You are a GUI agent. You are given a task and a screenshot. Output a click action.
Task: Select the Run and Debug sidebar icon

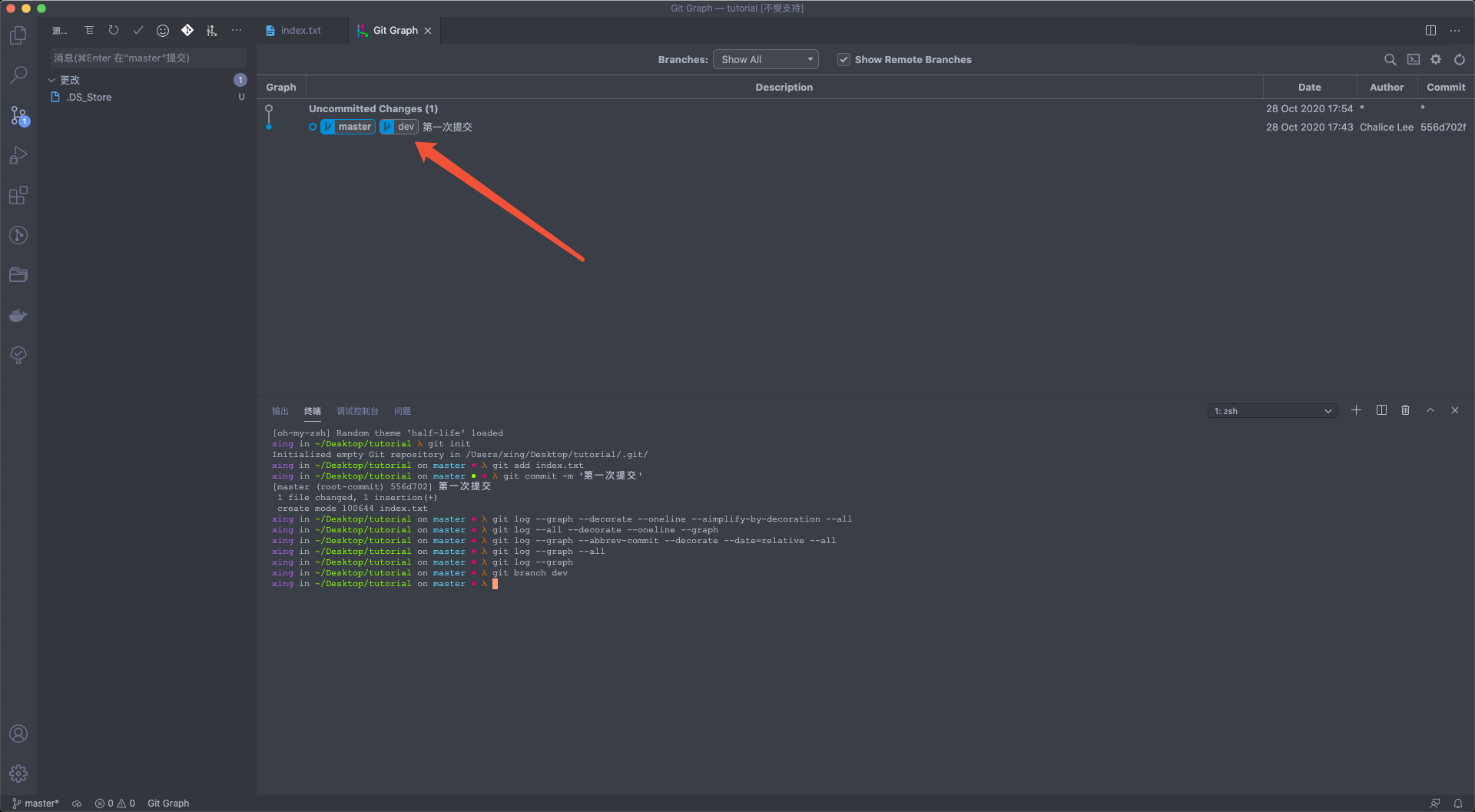tap(18, 155)
